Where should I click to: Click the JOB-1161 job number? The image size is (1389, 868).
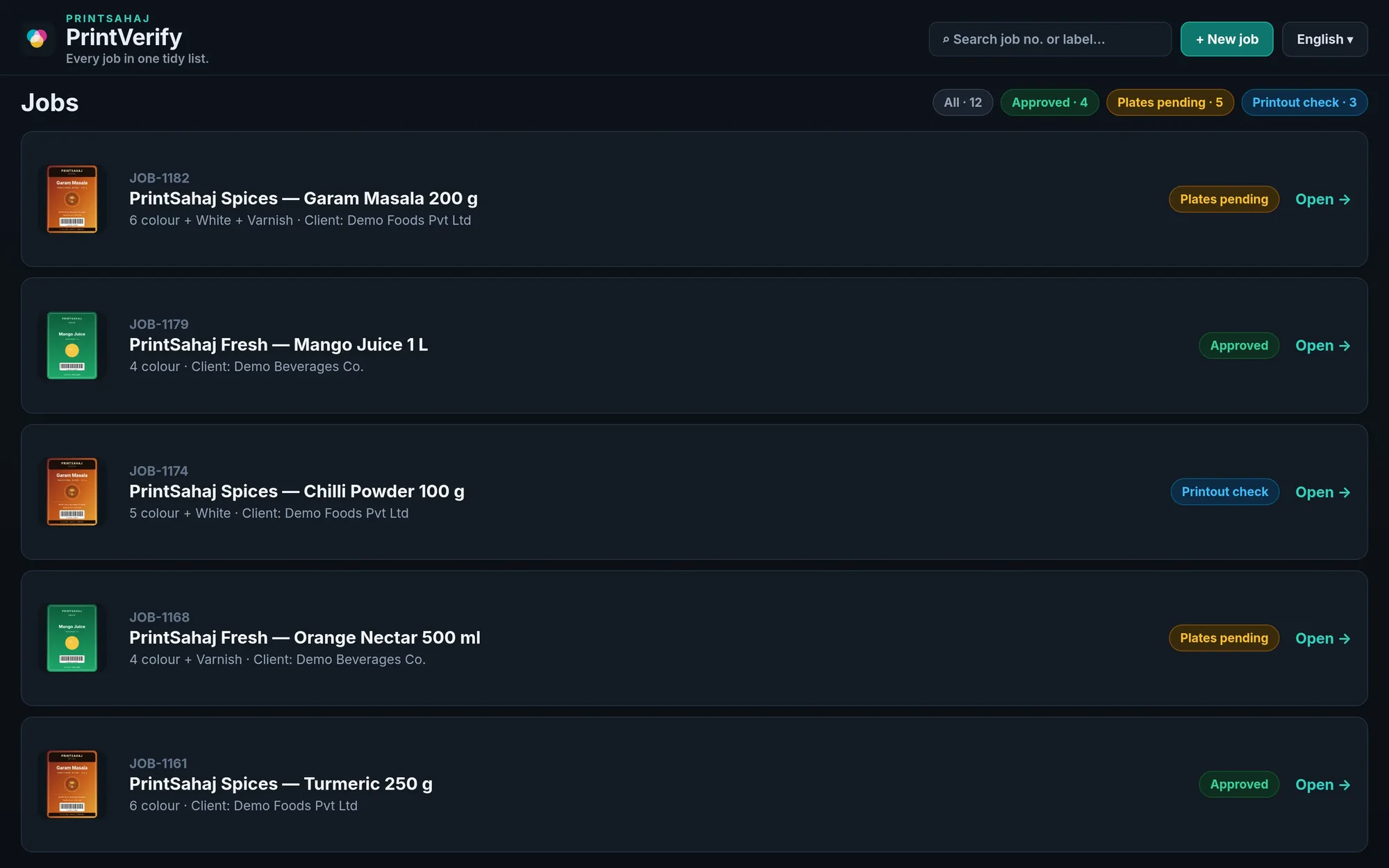[x=158, y=763]
